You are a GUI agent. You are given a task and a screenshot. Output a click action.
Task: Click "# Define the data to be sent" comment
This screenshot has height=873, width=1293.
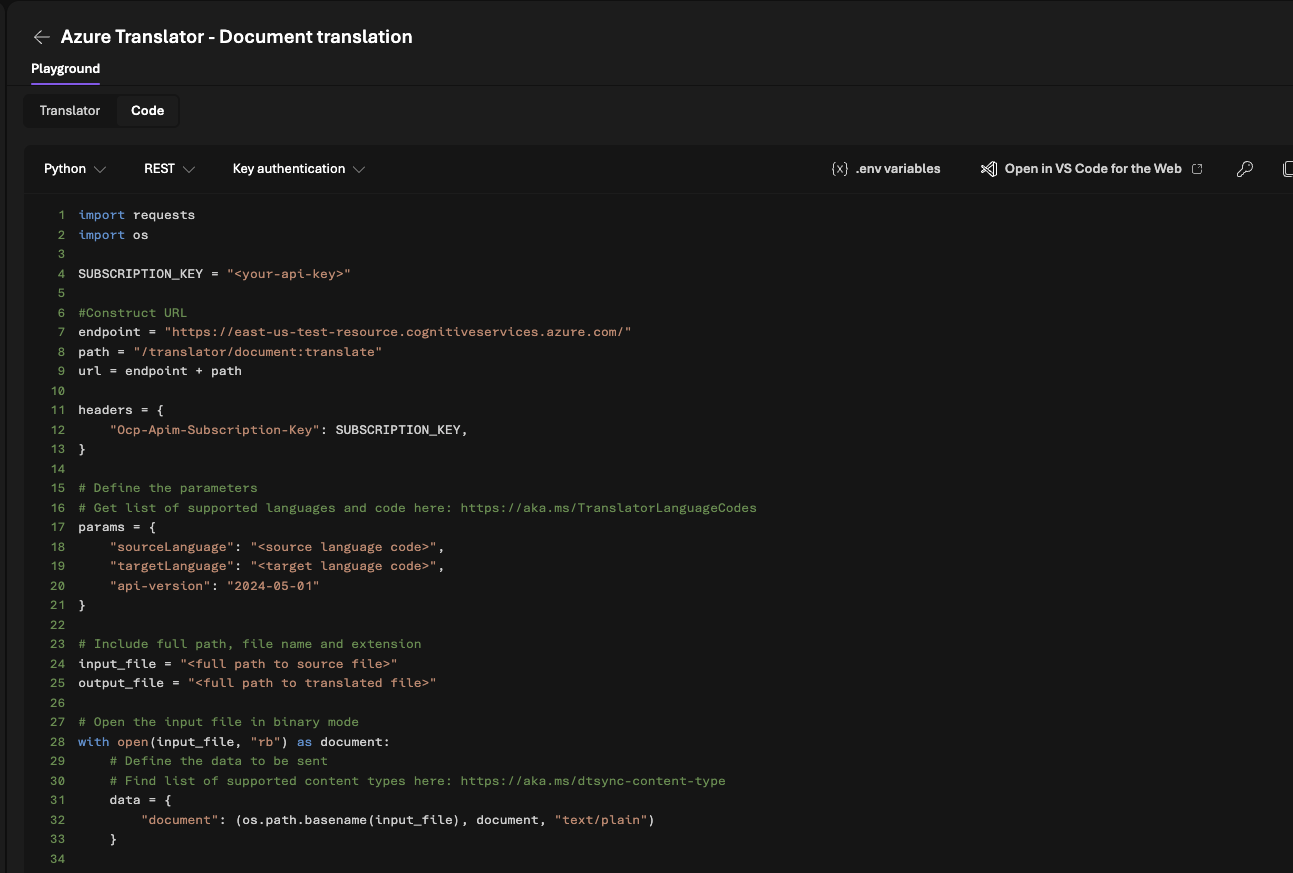[x=219, y=761]
